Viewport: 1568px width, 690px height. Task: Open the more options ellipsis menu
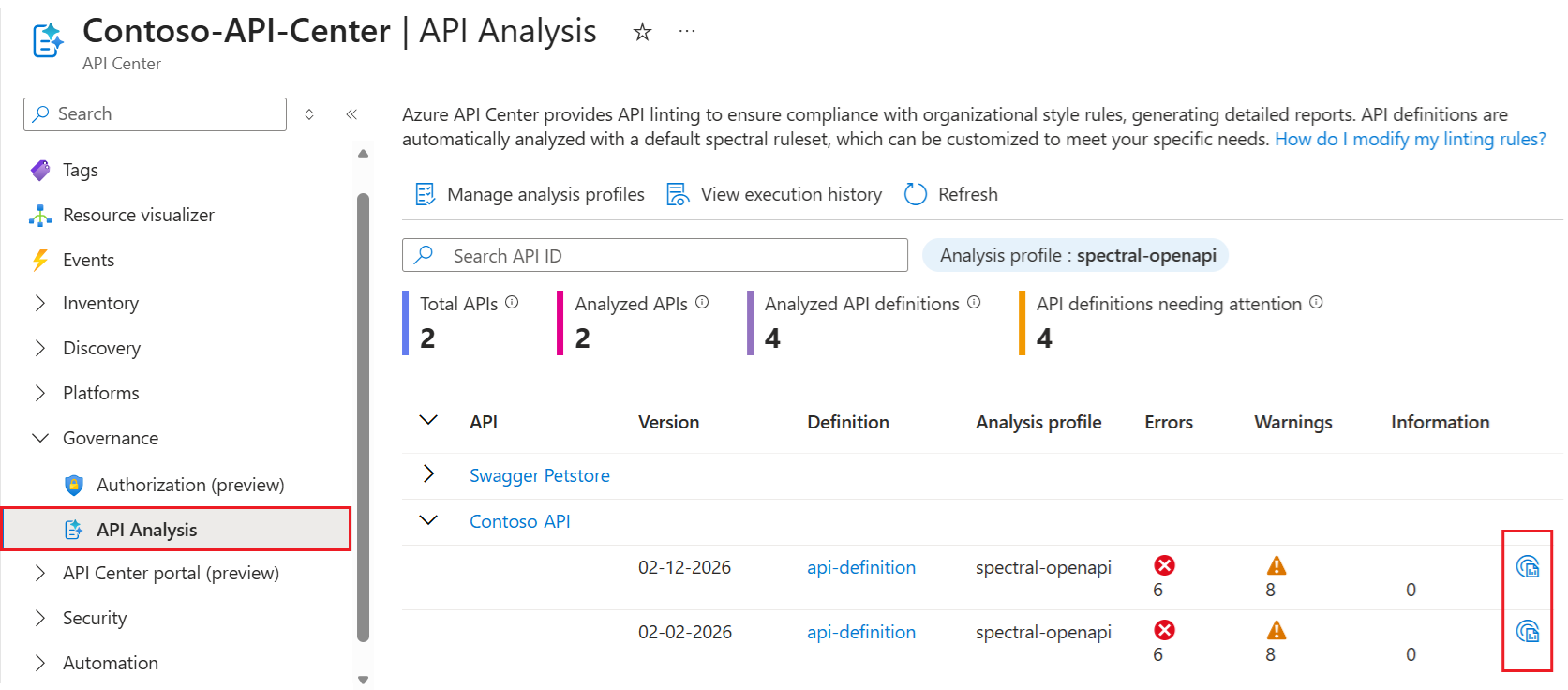[x=687, y=32]
